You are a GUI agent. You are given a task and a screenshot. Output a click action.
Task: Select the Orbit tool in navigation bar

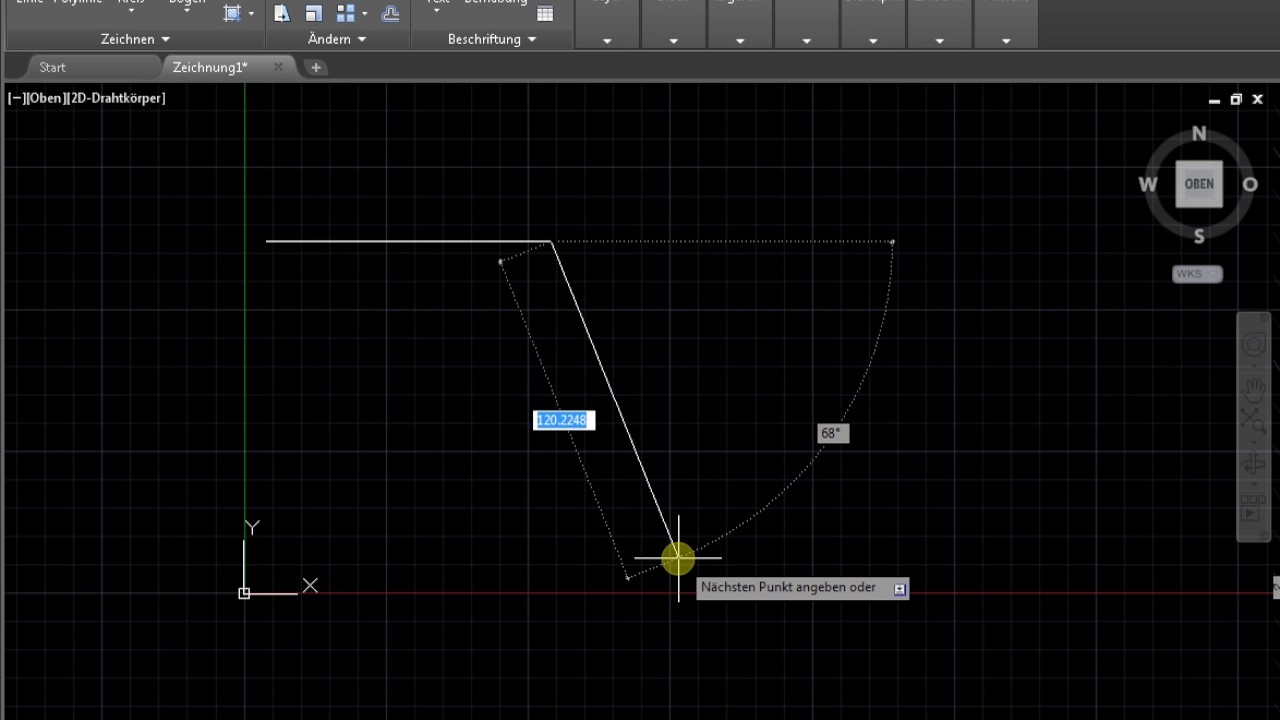coord(1253,464)
